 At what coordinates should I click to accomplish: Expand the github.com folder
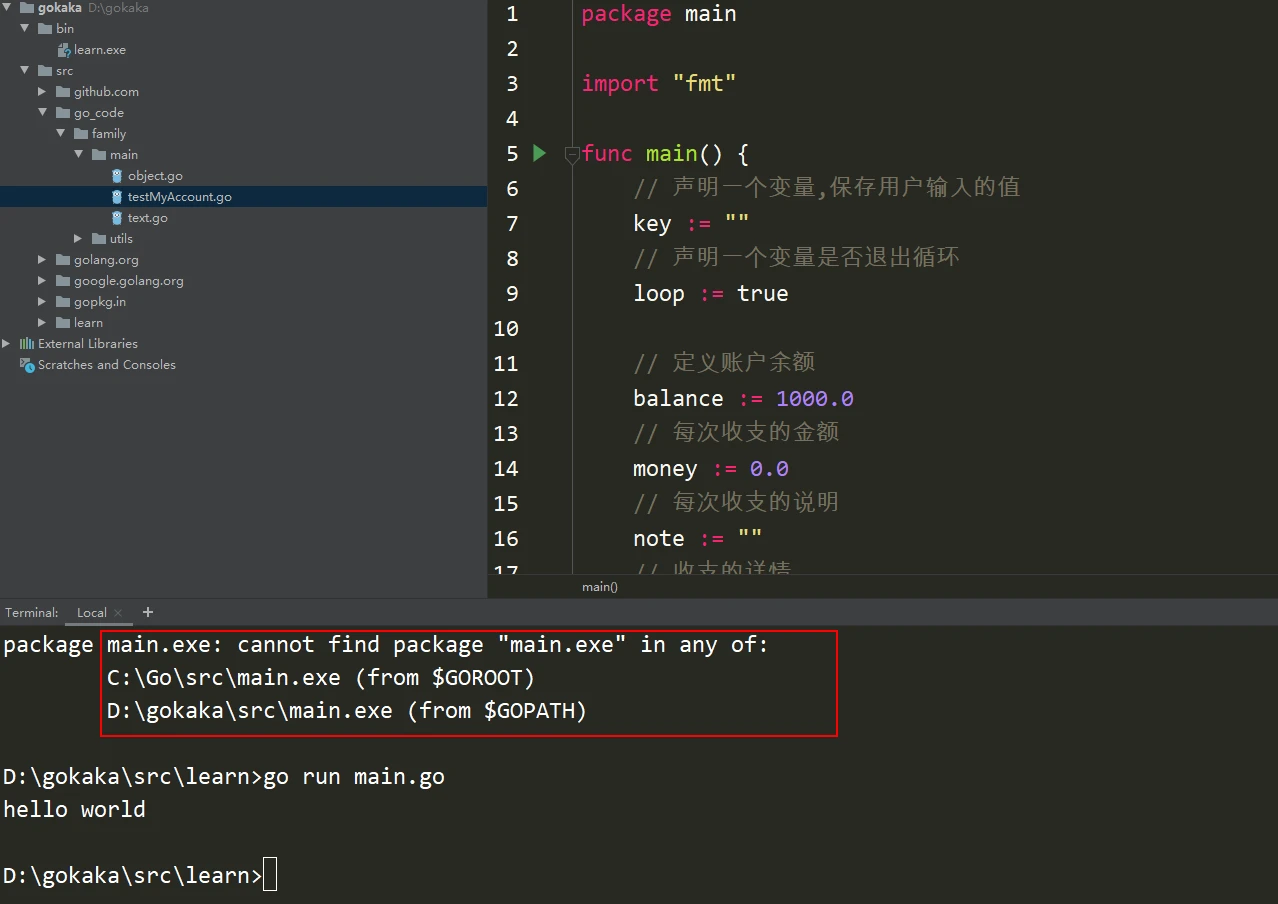click(42, 92)
